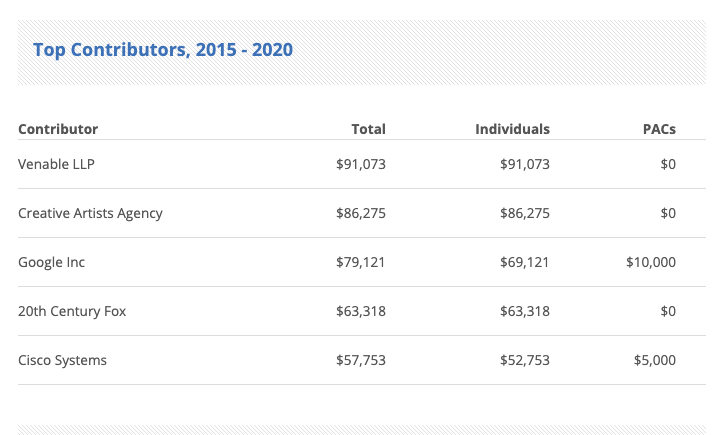The image size is (725, 435).
Task: Select the Google Inc contributor name
Action: pyautogui.click(x=51, y=262)
